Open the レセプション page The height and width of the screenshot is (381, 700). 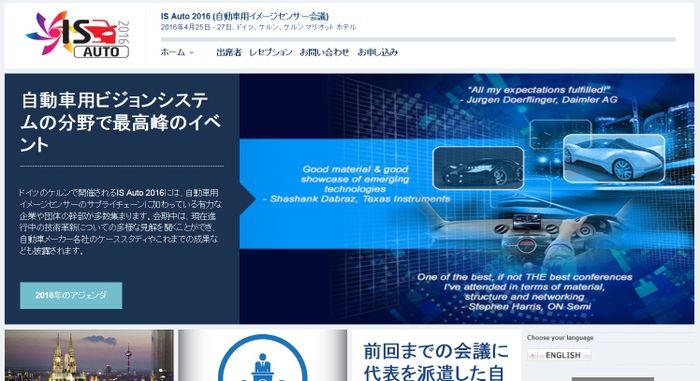(x=271, y=52)
